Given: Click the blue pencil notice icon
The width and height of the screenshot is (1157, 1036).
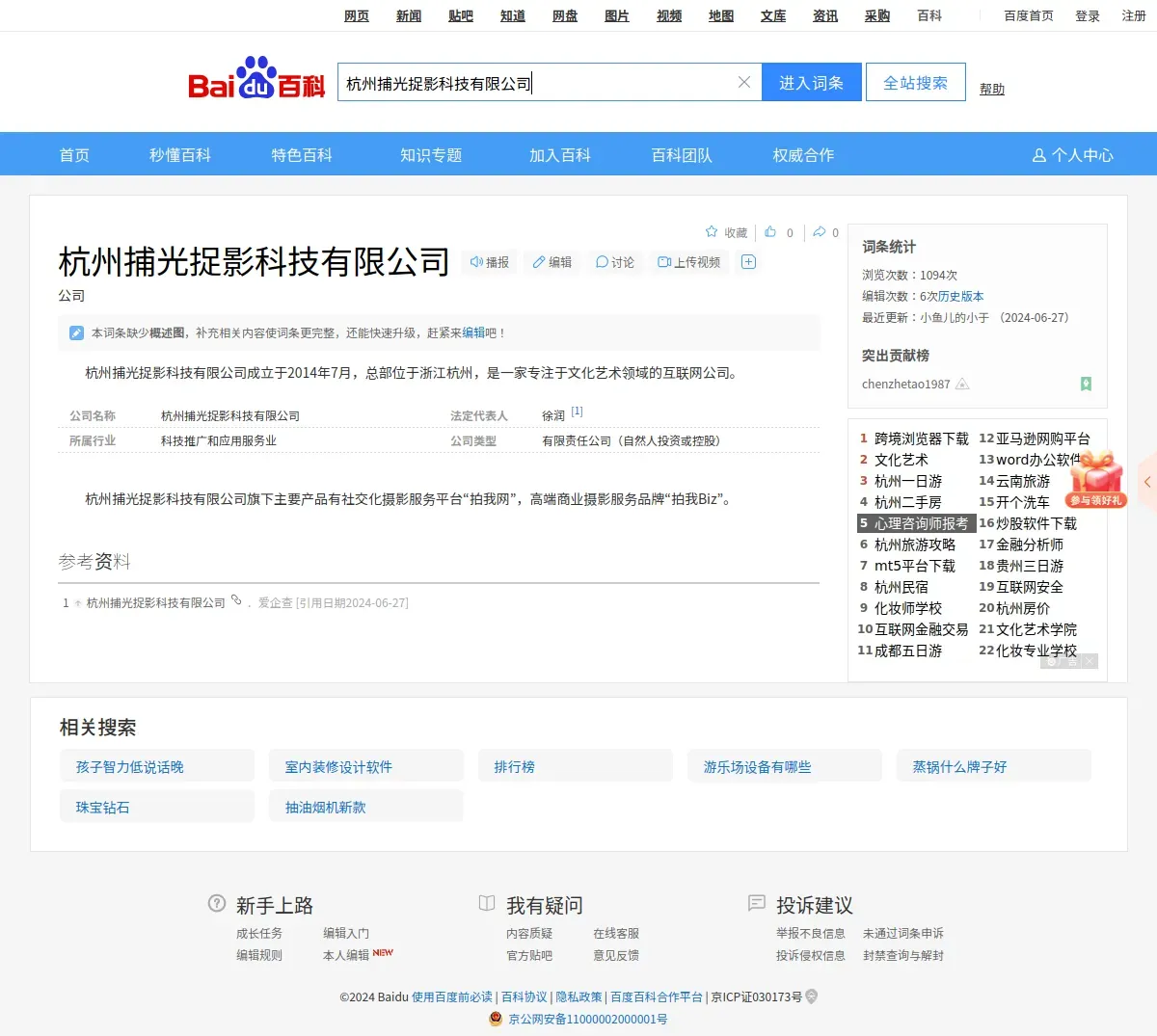Looking at the screenshot, I should point(76,333).
